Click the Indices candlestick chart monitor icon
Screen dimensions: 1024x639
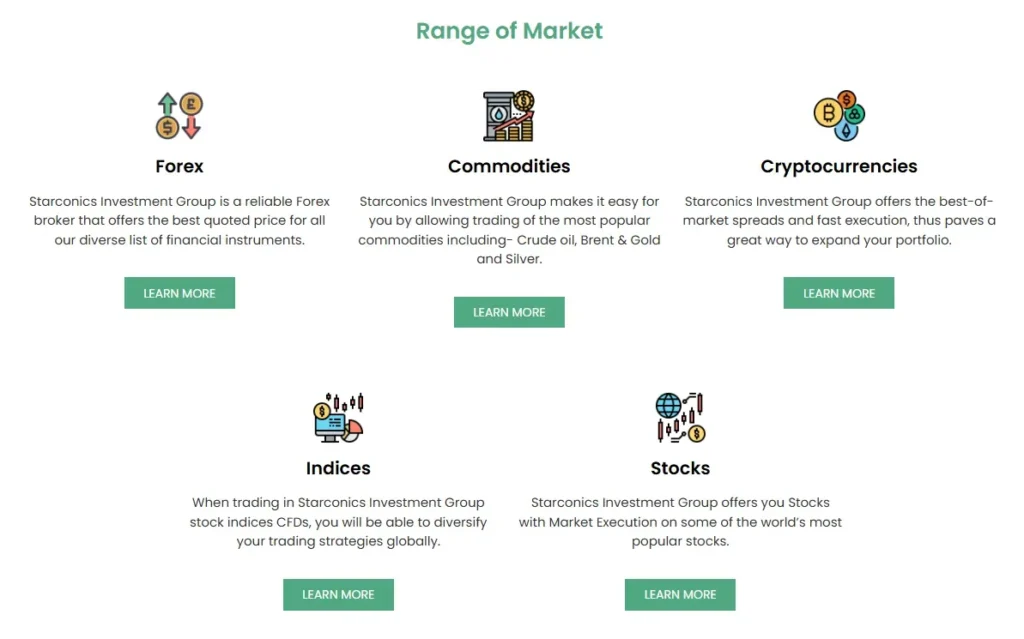tap(330, 425)
